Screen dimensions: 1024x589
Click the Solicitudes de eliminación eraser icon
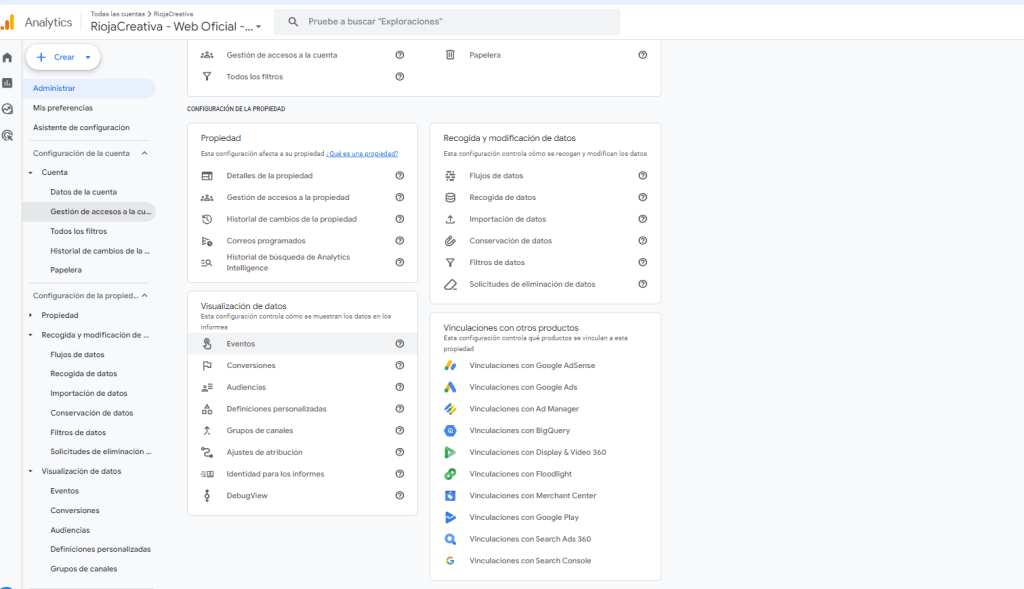coord(450,284)
